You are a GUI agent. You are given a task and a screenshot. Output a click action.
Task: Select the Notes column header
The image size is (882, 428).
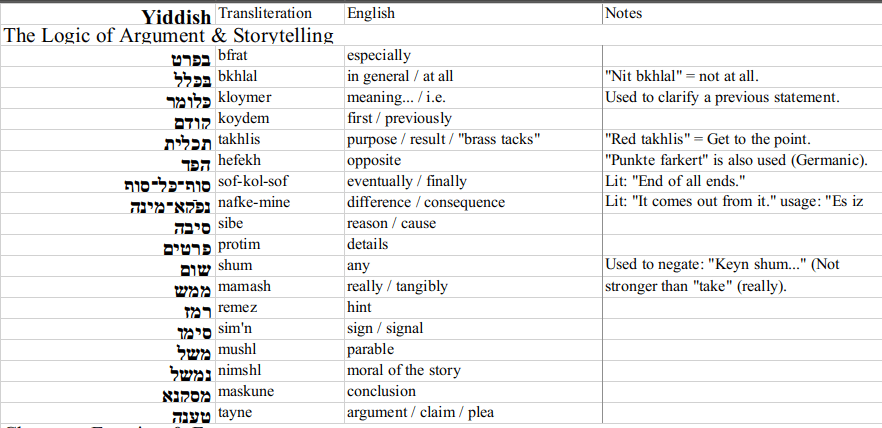tap(624, 14)
